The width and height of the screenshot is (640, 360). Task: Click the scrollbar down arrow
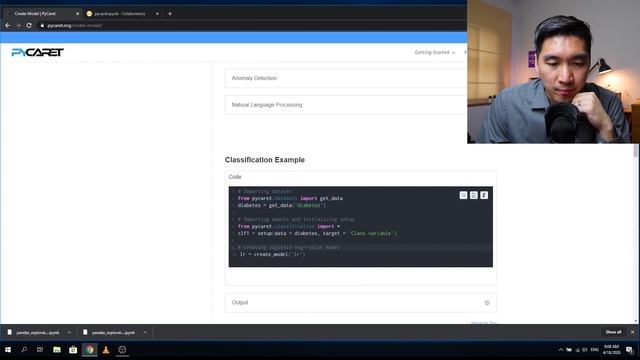pyautogui.click(x=636, y=322)
